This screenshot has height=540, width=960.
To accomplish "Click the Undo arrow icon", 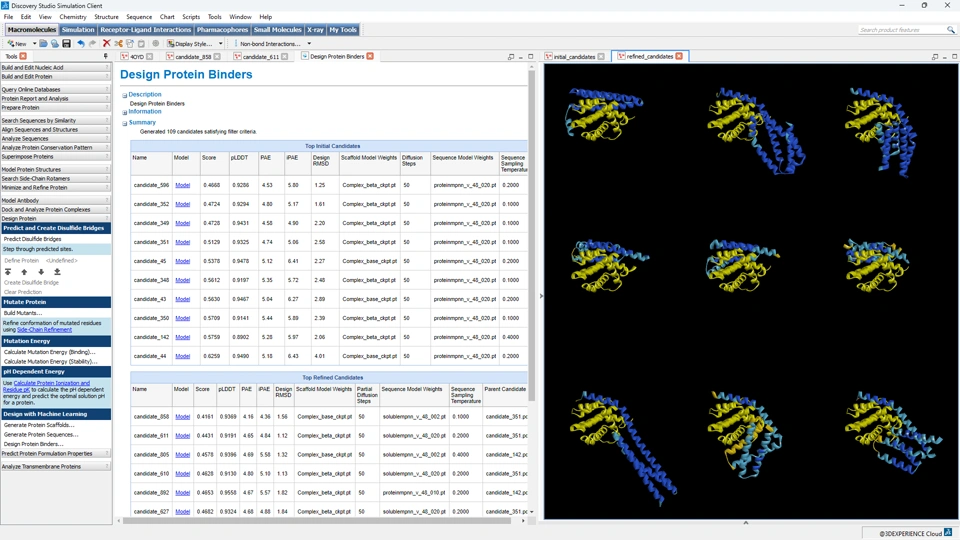I will point(80,43).
